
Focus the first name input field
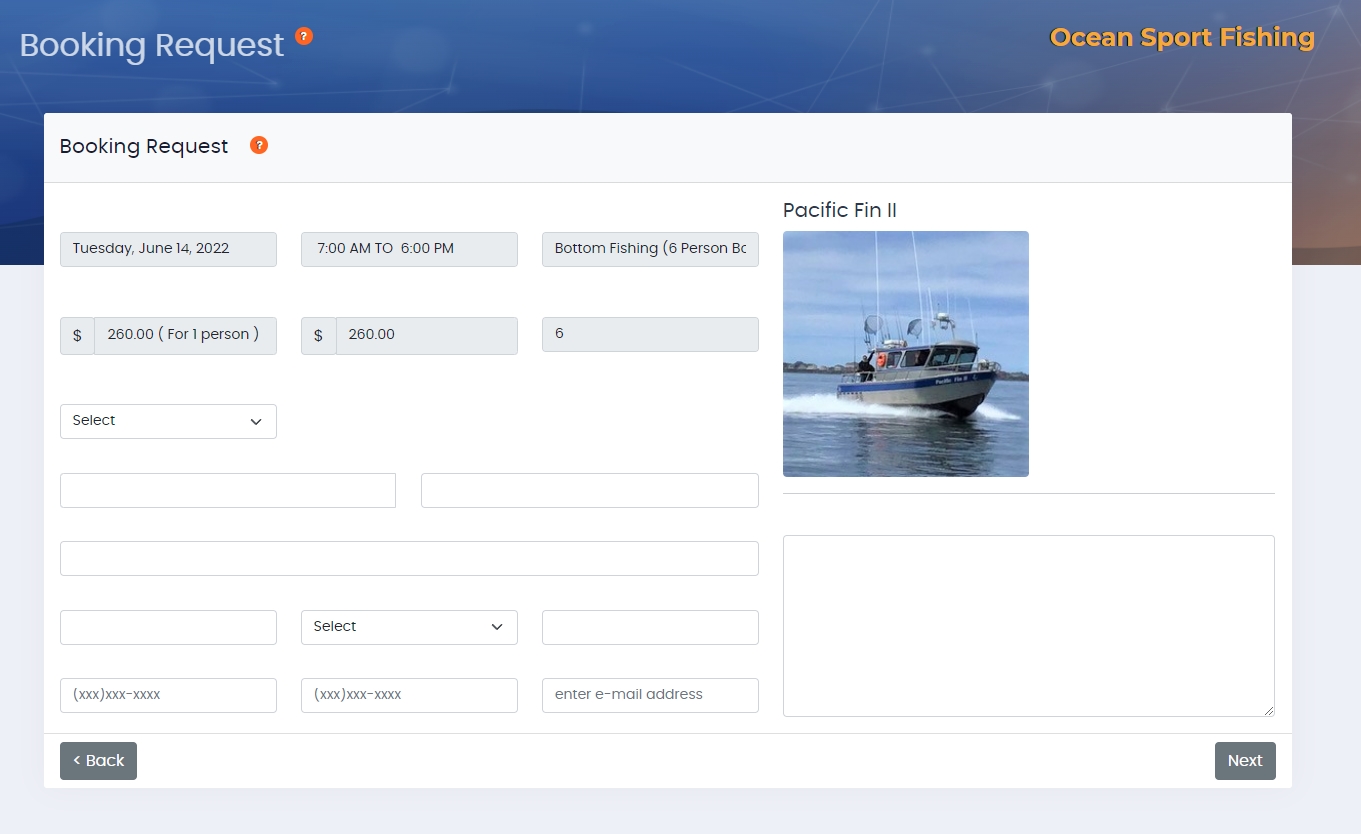pyautogui.click(x=227, y=490)
